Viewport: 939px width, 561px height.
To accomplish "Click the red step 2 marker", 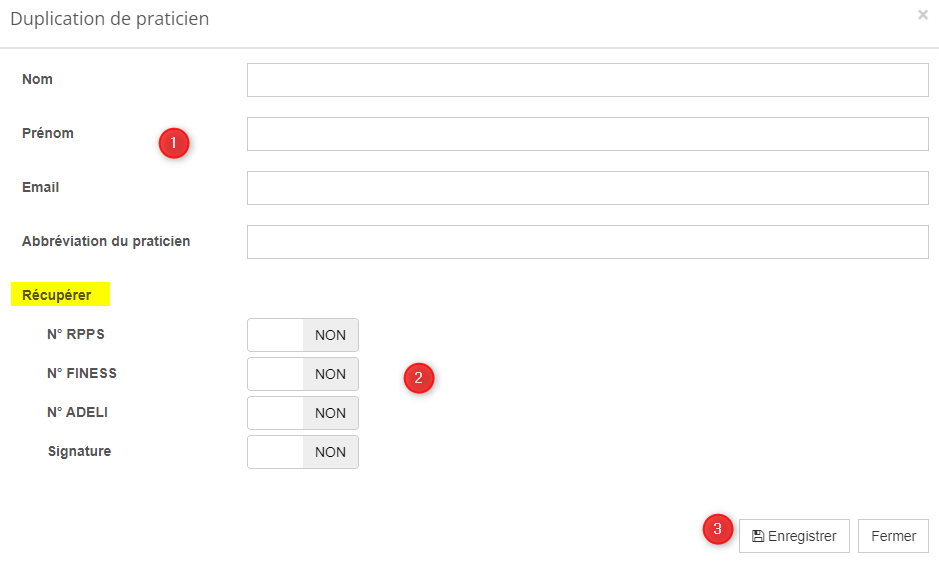I will [418, 378].
